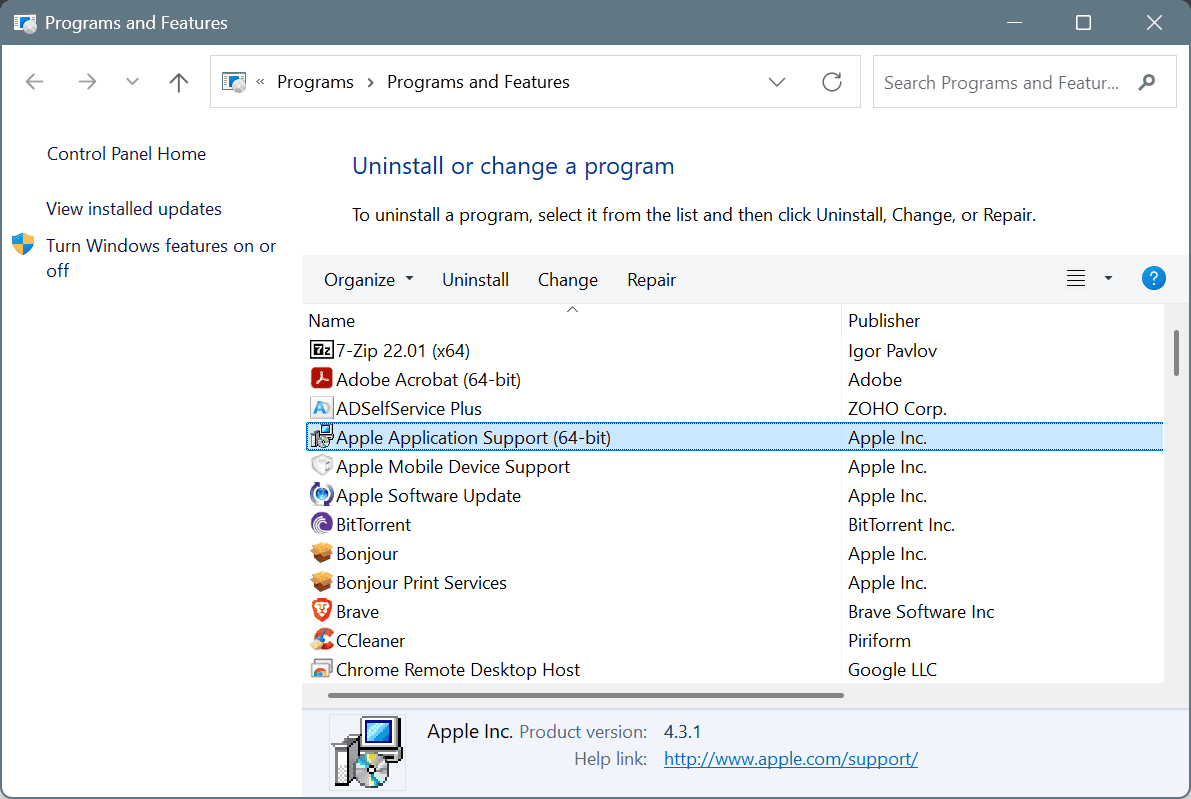Open the apple.com support help link

coord(791,759)
